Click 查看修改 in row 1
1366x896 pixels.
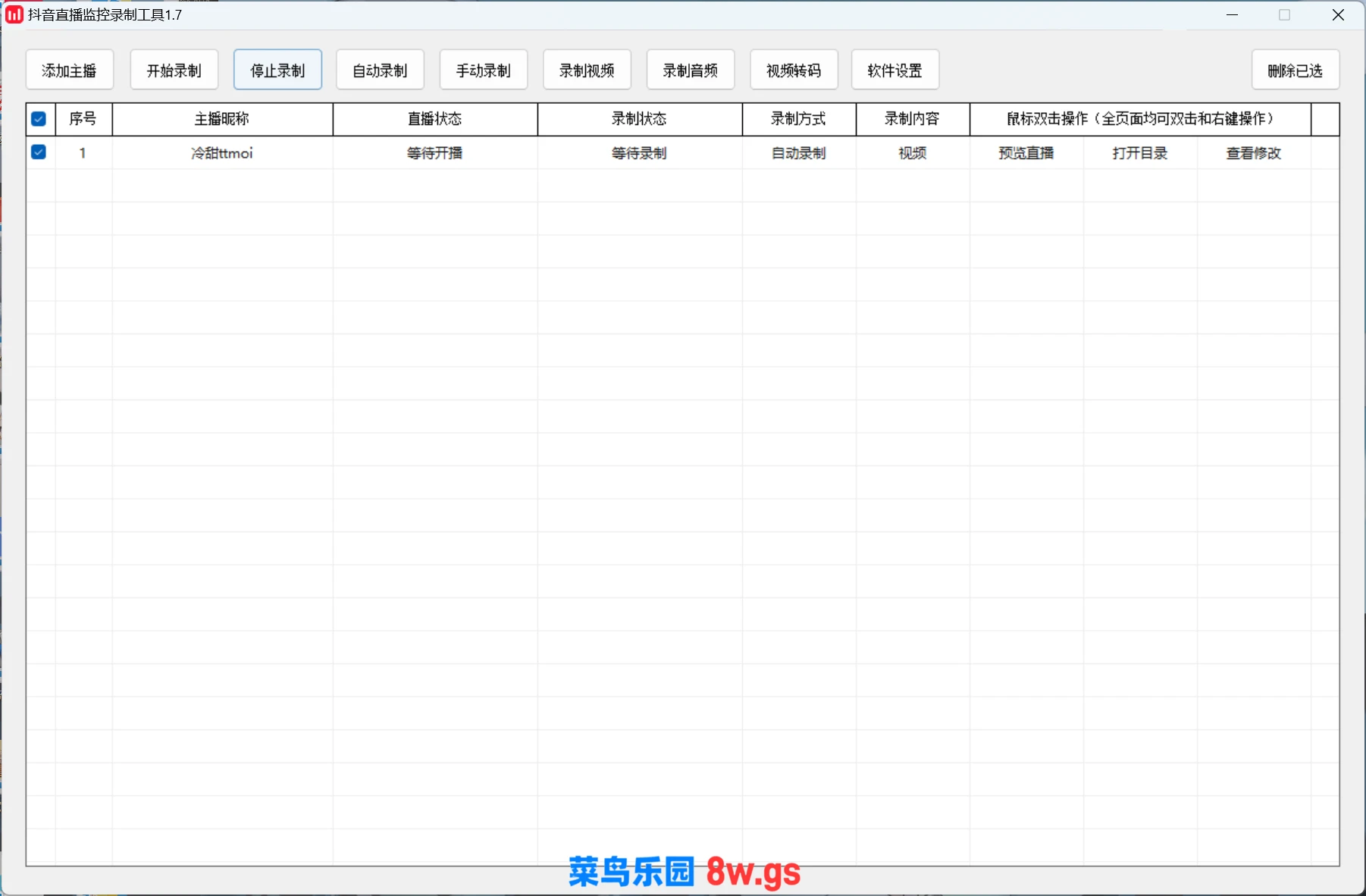pyautogui.click(x=1254, y=153)
